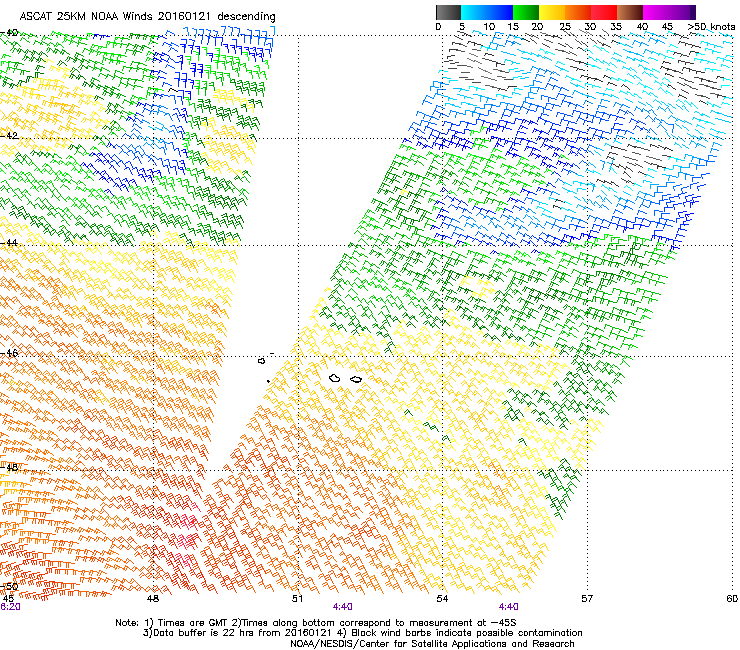Click the '>50 knots' legend label

coord(711,26)
